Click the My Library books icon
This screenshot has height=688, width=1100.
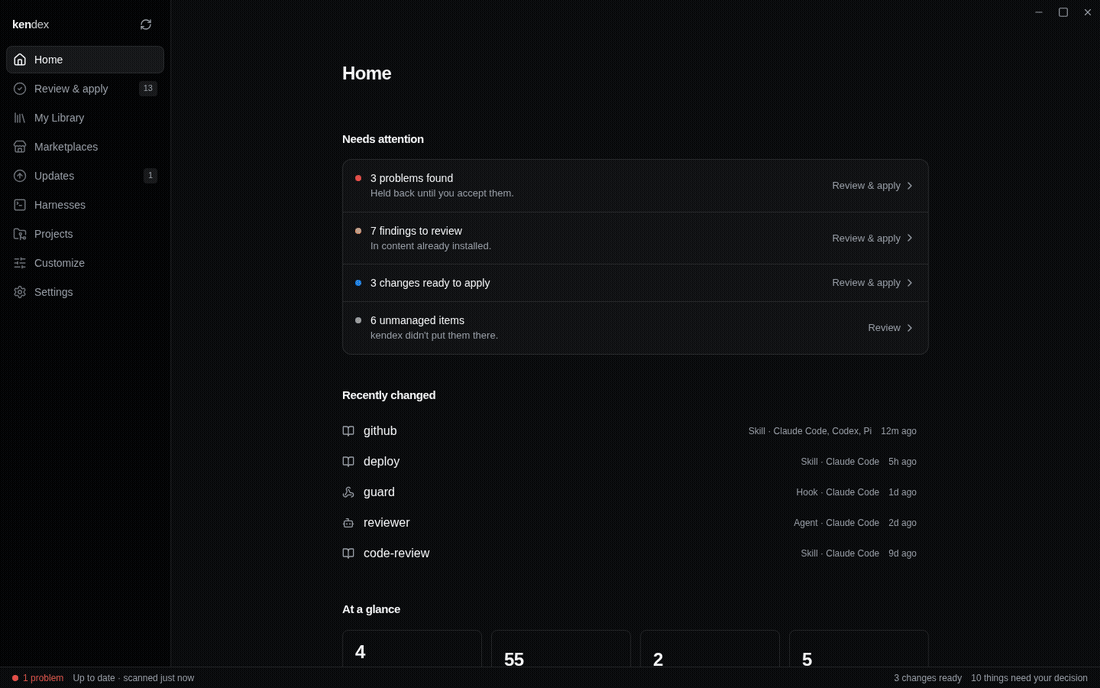pyautogui.click(x=20, y=118)
